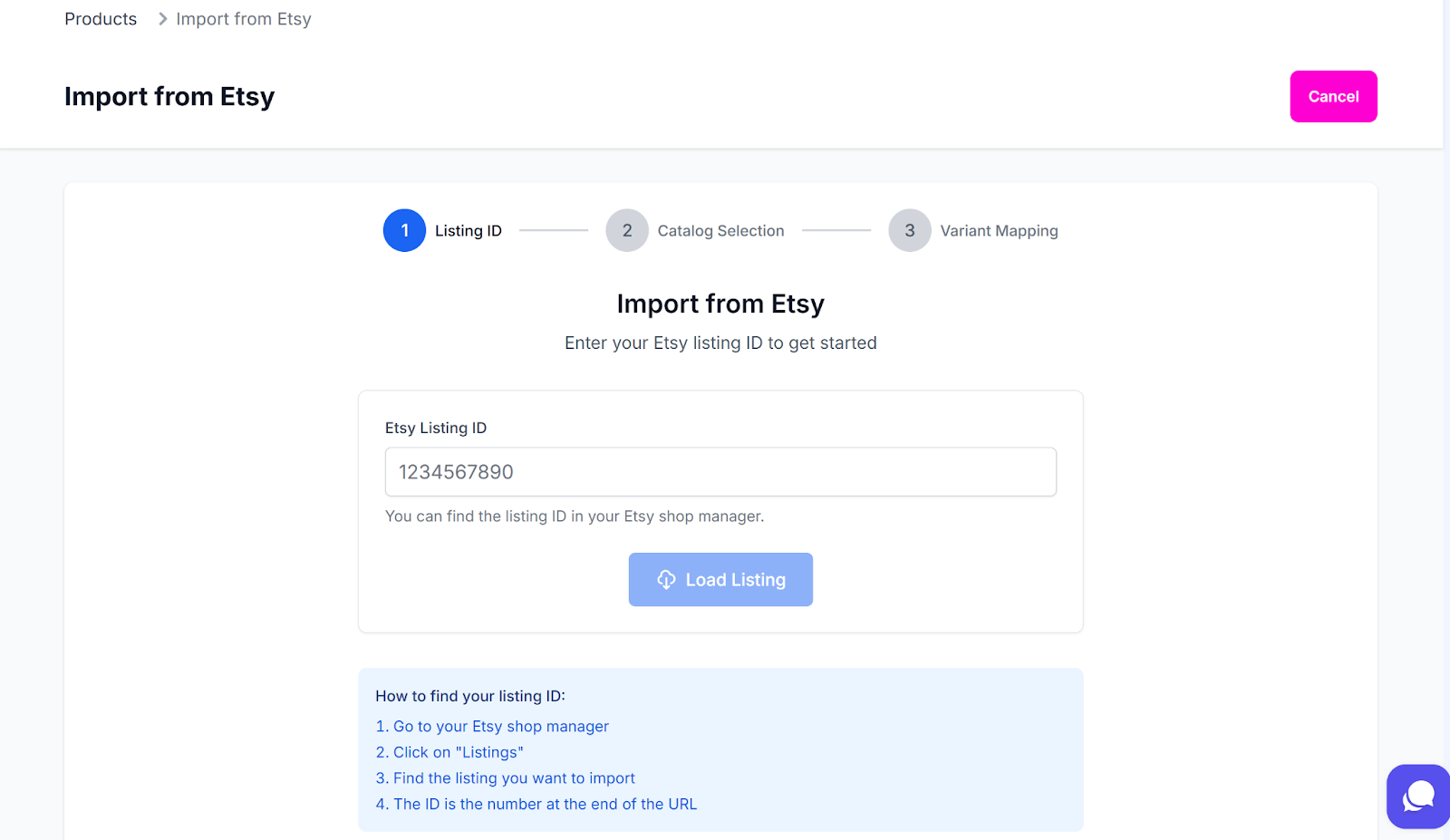
Task: Click the Load Listing button text
Action: (x=735, y=580)
